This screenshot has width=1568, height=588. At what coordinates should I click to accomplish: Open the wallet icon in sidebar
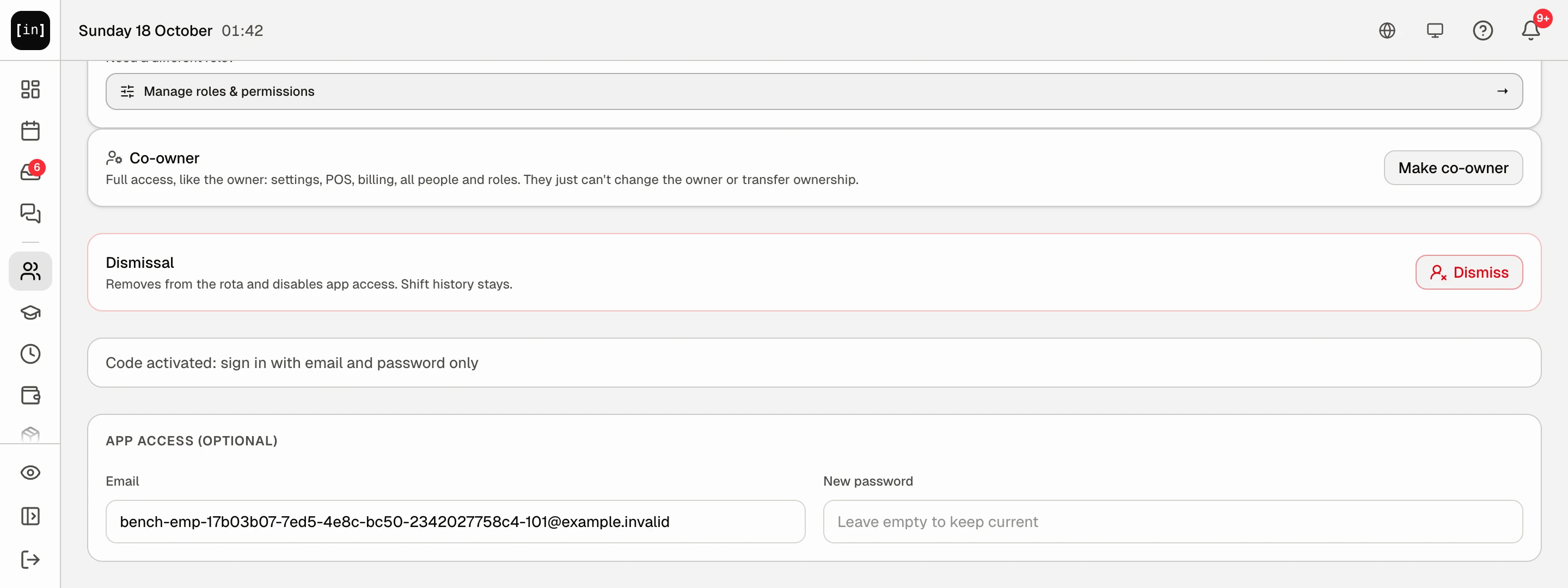30,396
